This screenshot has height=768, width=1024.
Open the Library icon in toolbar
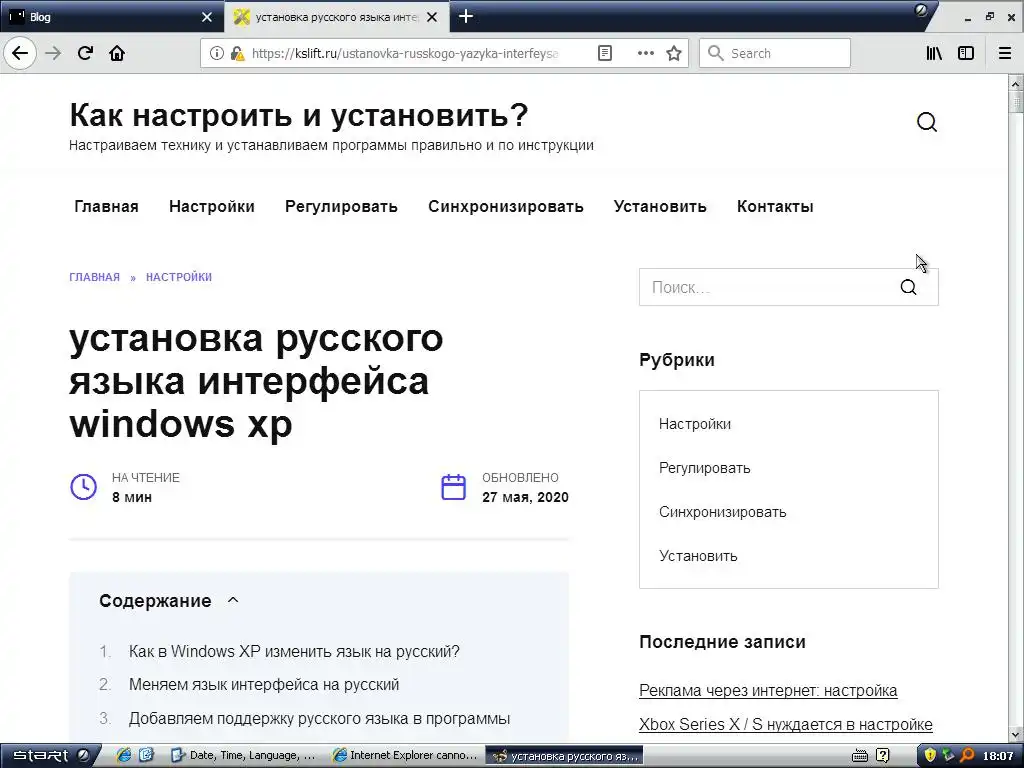pos(934,53)
